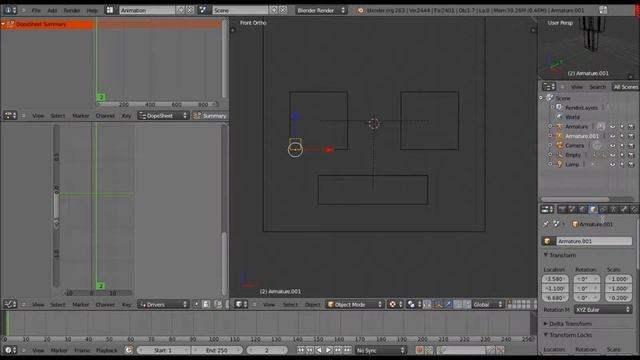Open the Playback menu in timeline
The image size is (640, 360).
[107, 350]
